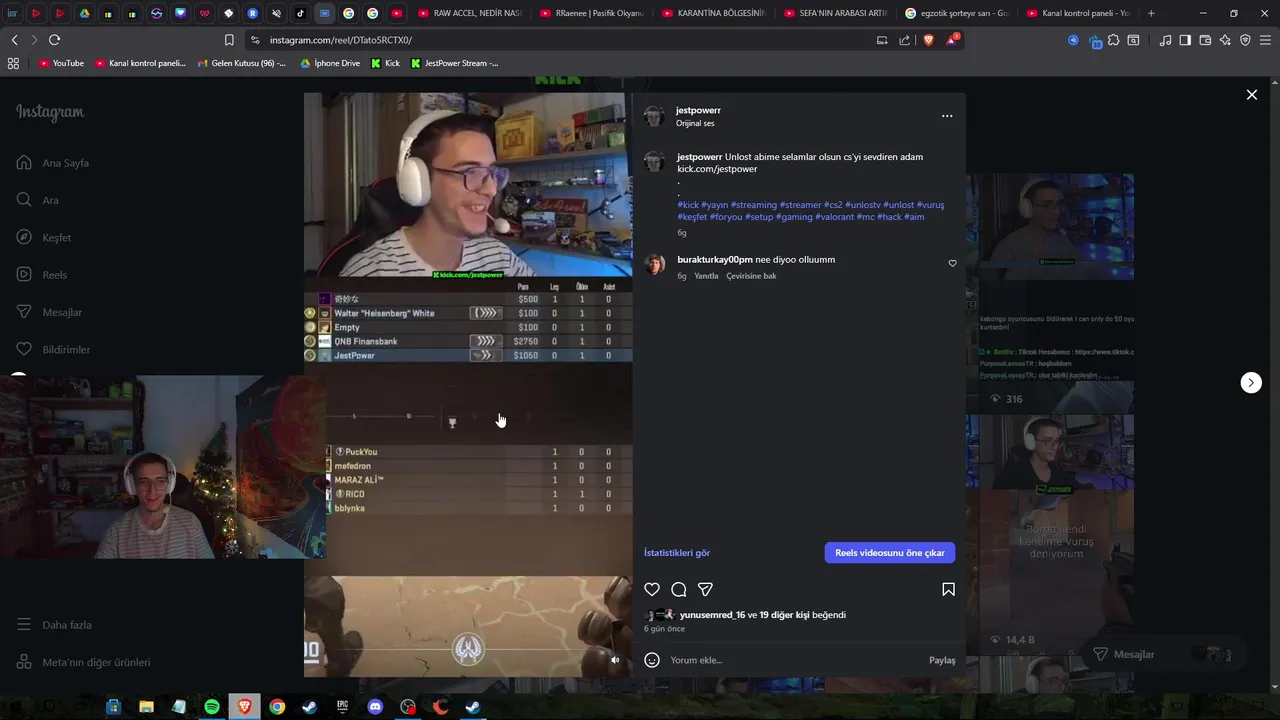This screenshot has width=1280, height=720.
Task: Open the YouTube bookmark
Action: [61, 63]
